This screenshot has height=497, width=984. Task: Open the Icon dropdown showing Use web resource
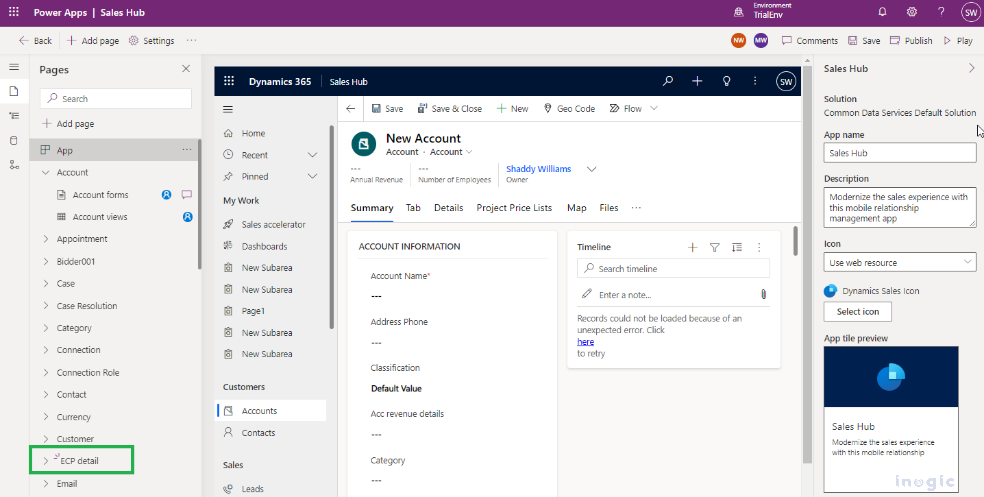click(900, 262)
